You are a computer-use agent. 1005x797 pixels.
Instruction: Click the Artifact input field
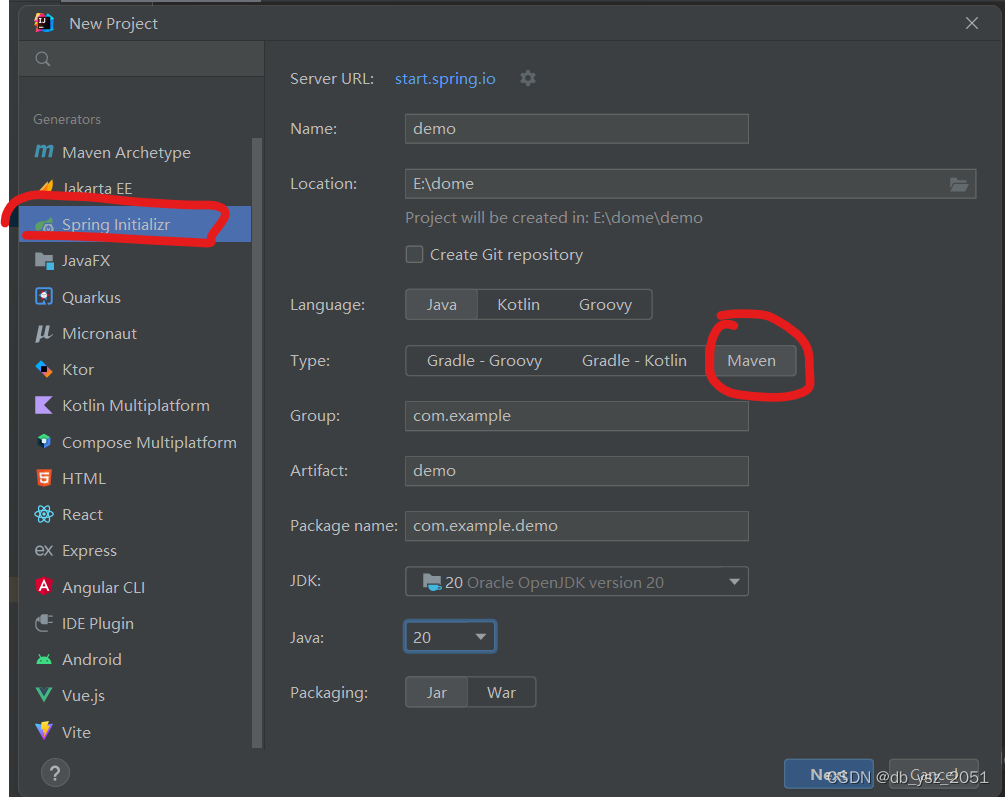(576, 471)
